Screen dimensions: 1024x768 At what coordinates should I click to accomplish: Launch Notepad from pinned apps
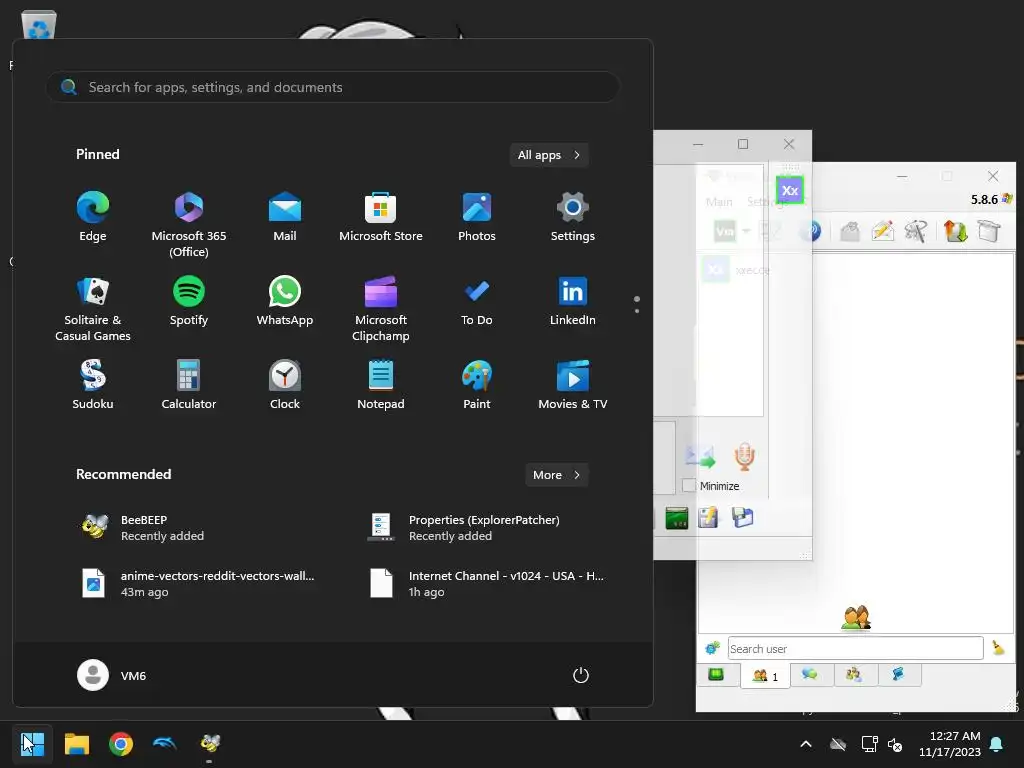click(x=381, y=385)
